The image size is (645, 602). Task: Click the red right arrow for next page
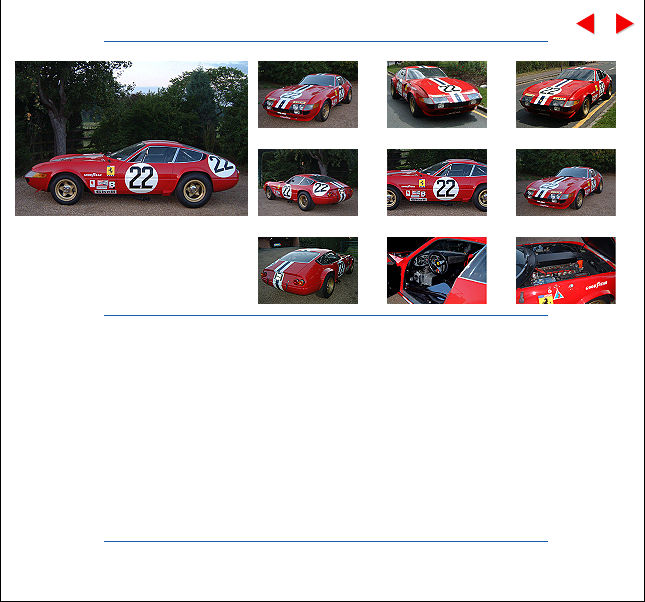624,23
